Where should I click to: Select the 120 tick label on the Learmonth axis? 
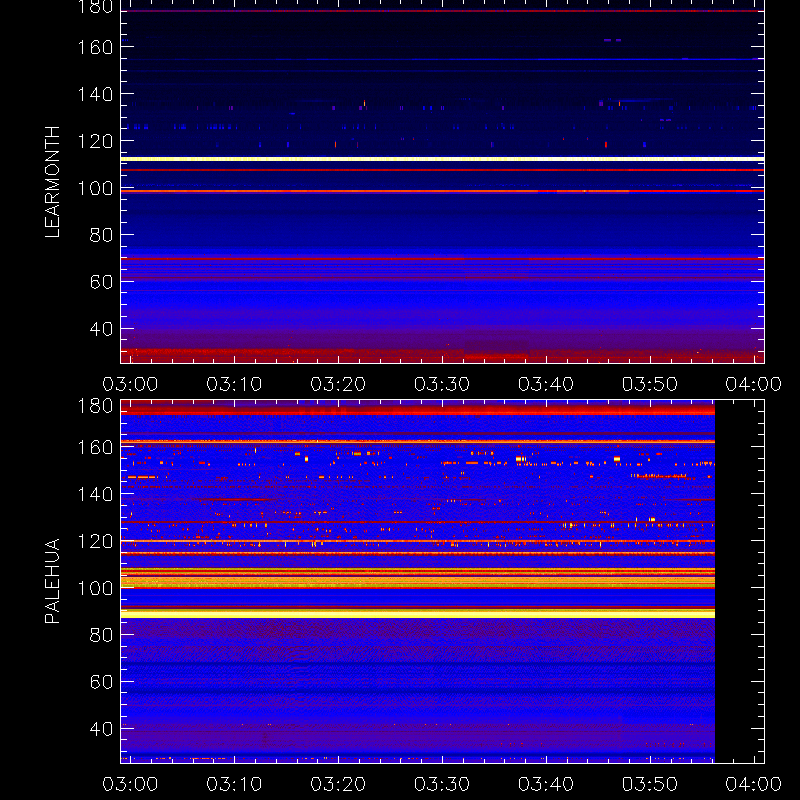pos(95,141)
